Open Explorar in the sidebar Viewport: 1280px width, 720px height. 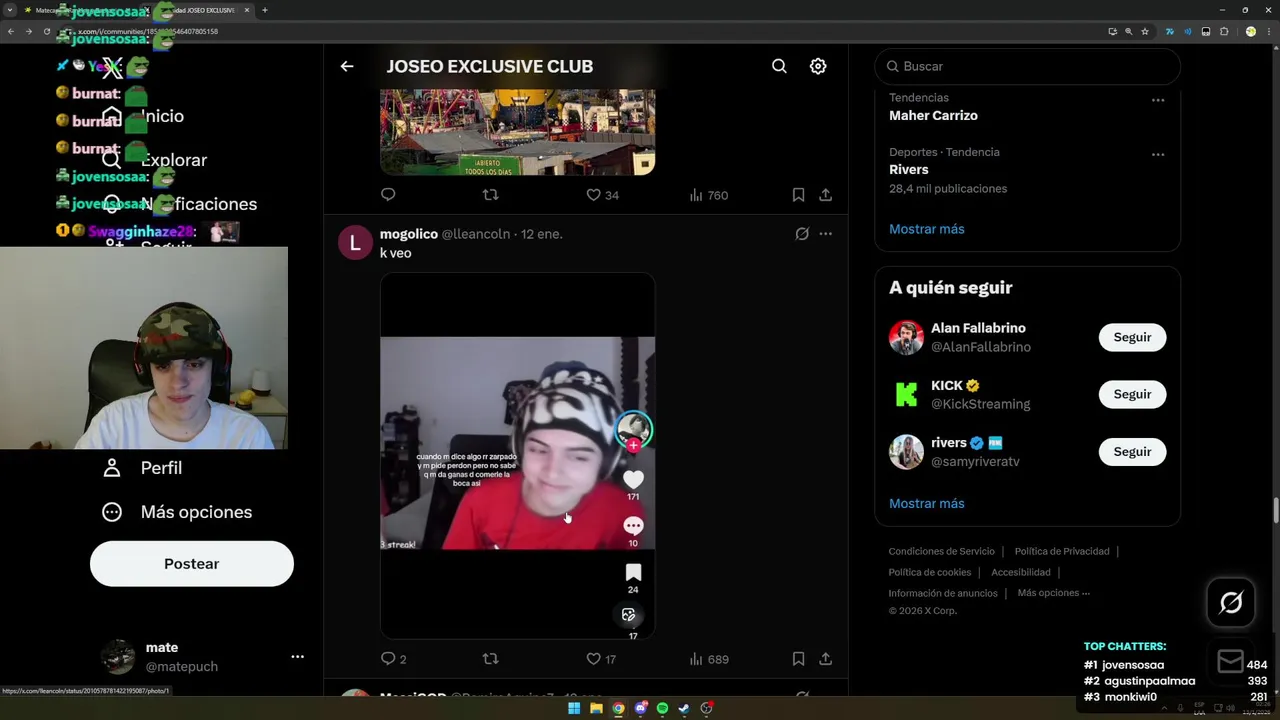155,160
